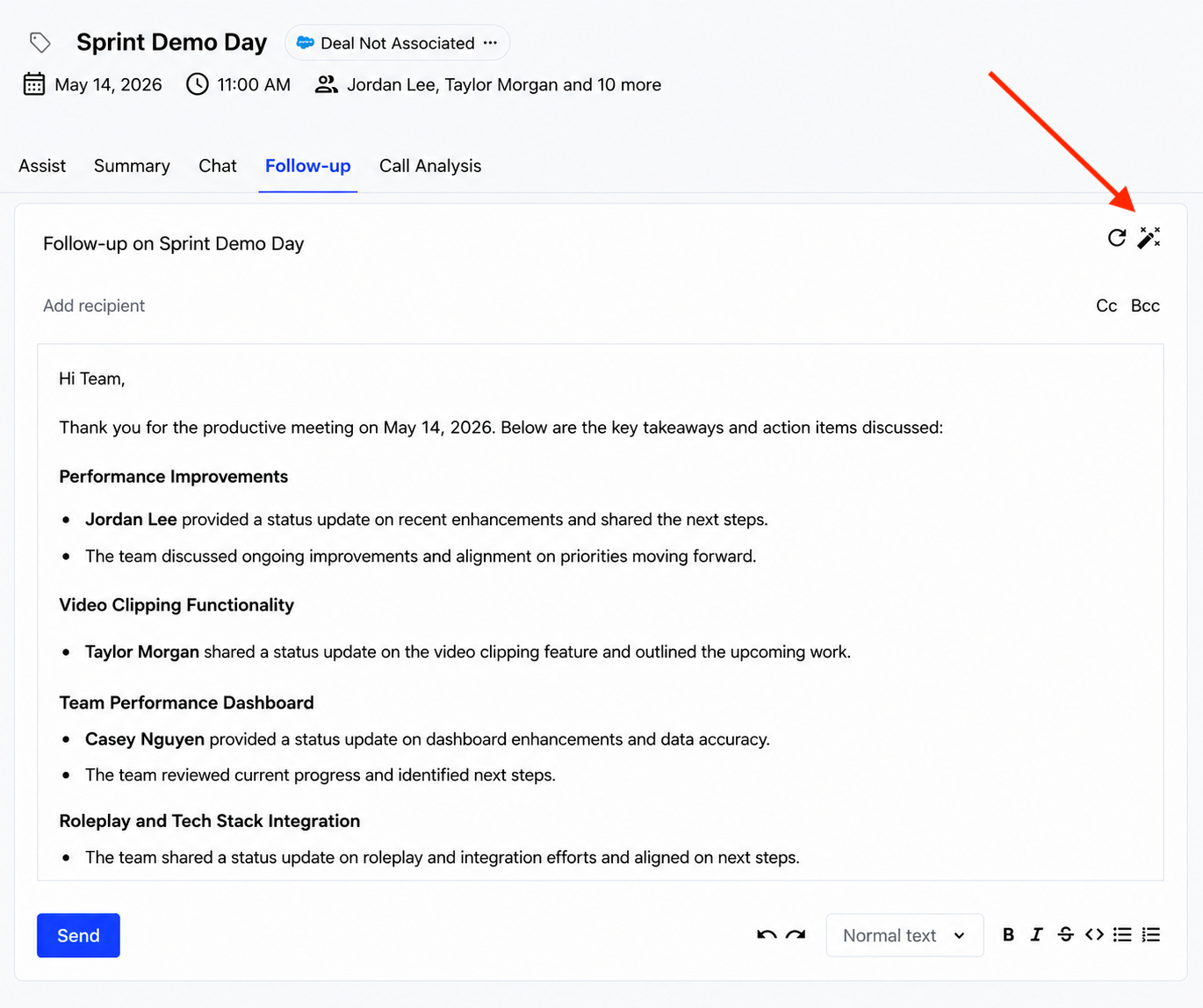1203x1008 pixels.
Task: Click the Video Clipping Functionality heading
Action: pyautogui.click(x=176, y=605)
